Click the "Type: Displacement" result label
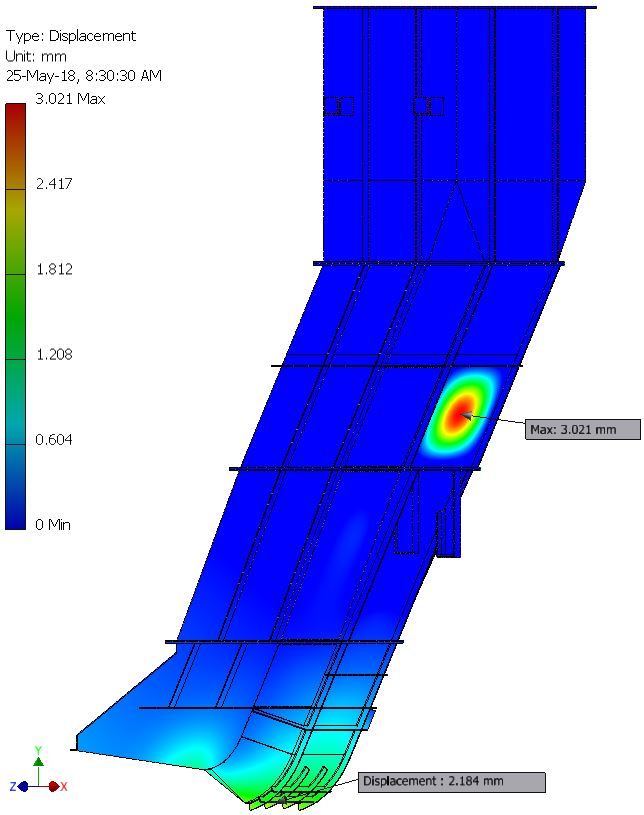The width and height of the screenshot is (644, 815). (70, 36)
